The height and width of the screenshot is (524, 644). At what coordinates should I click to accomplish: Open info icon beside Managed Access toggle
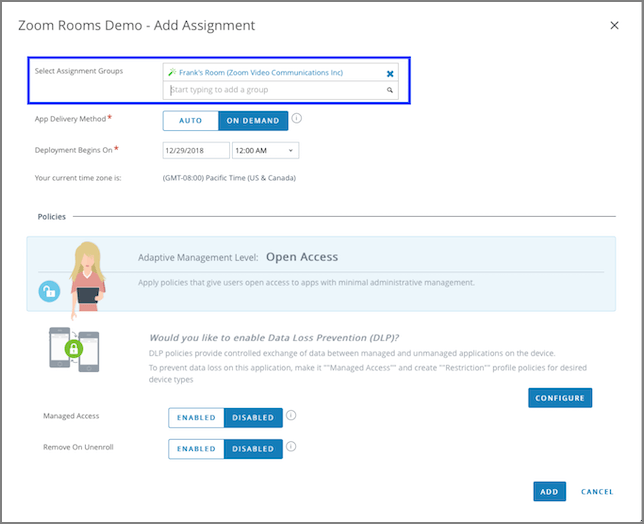click(x=291, y=416)
